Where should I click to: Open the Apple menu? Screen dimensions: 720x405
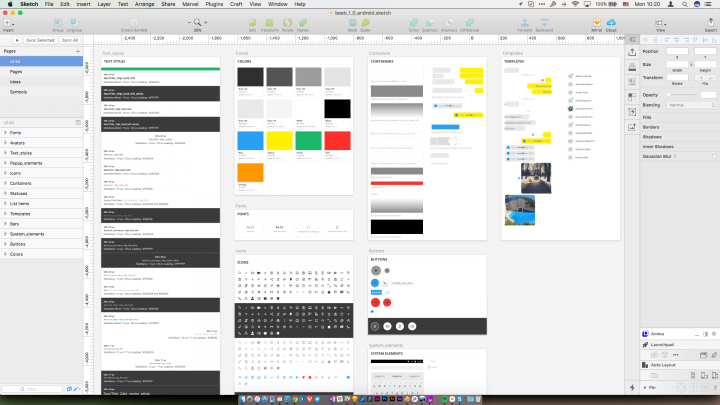[x=8, y=4]
